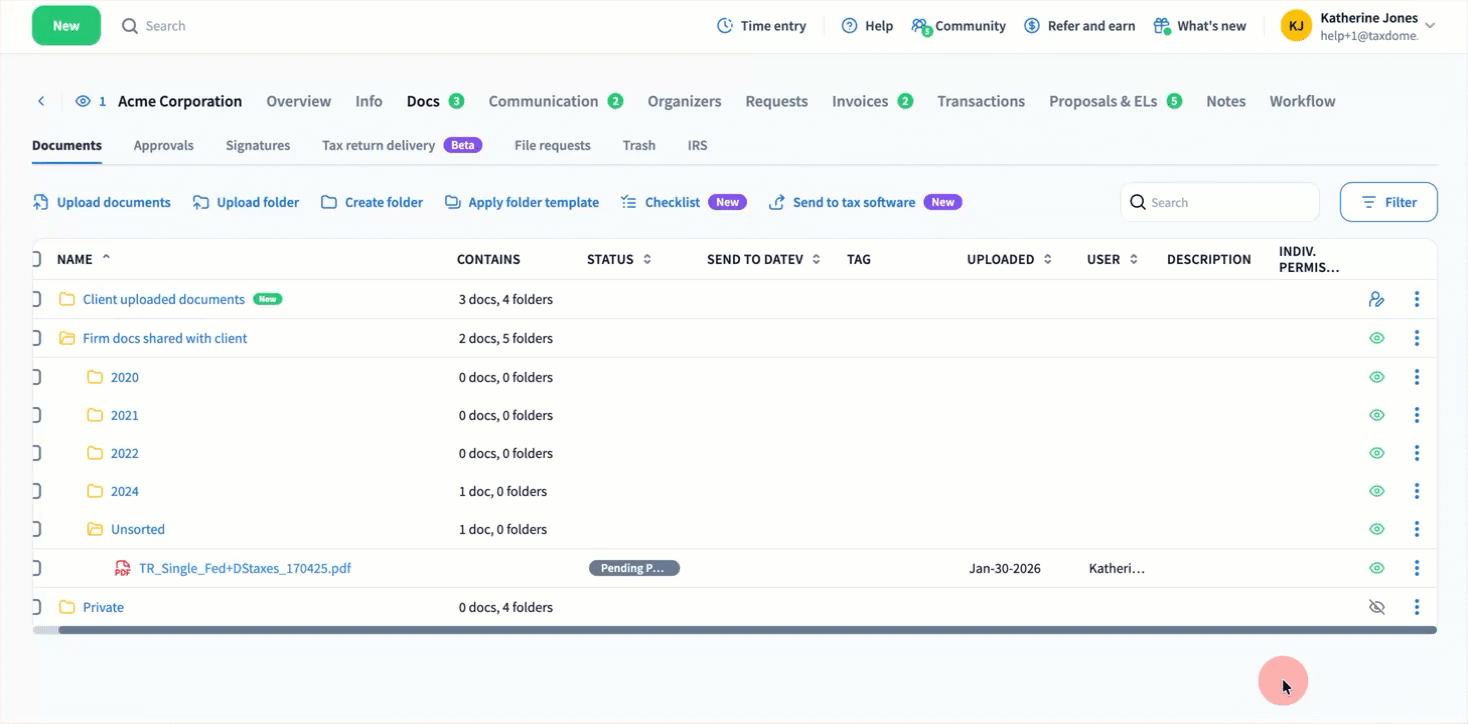Open the Help question mark icon

click(x=849, y=26)
